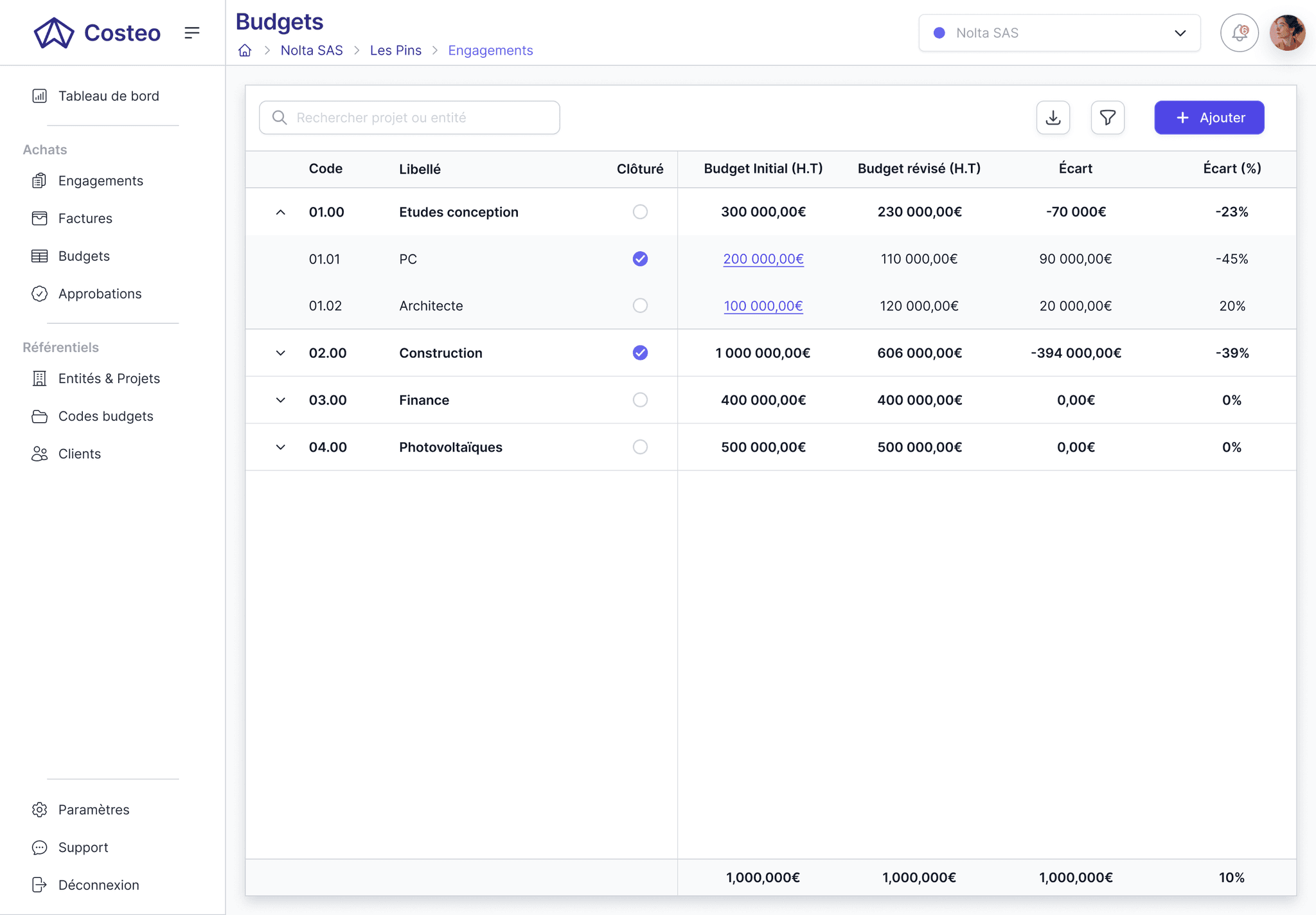
Task: Toggle Clôturé for Finance row
Action: pyautogui.click(x=640, y=400)
